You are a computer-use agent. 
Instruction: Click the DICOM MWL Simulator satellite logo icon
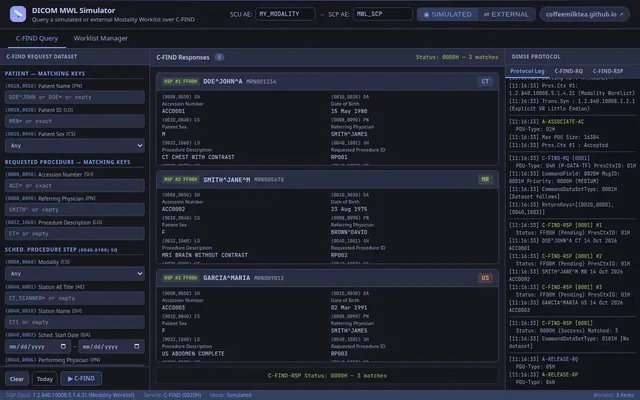tap(18, 14)
